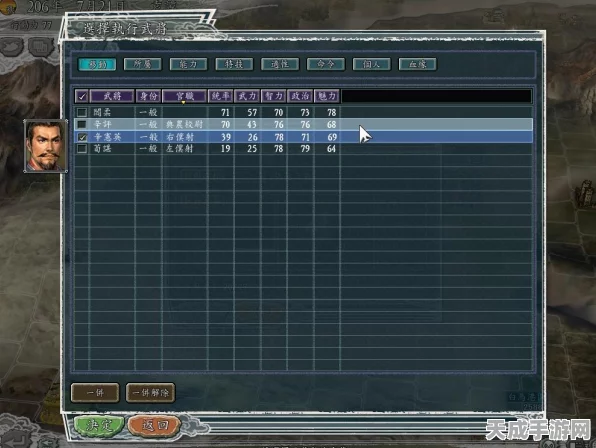Sort by the 武力 column header

(x=247, y=96)
